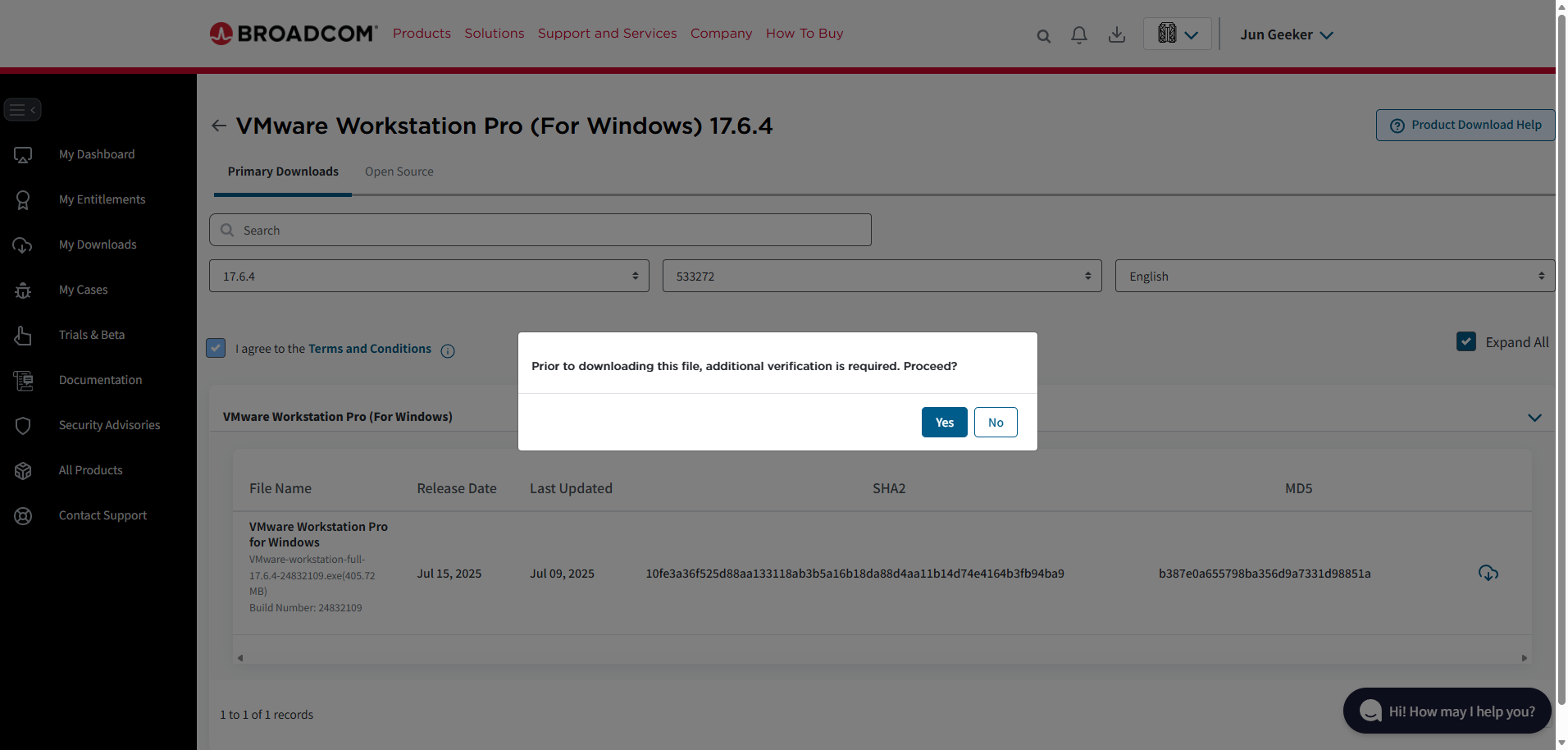Confirm verification with Yes button
Image resolution: width=1568 pixels, height=750 pixels.
point(945,423)
